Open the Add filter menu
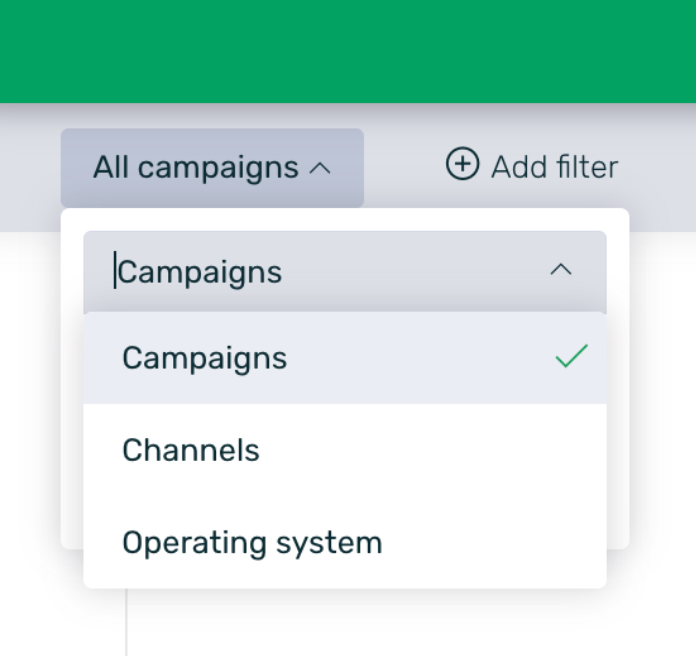Viewport: 696px width, 656px height. pos(532,166)
